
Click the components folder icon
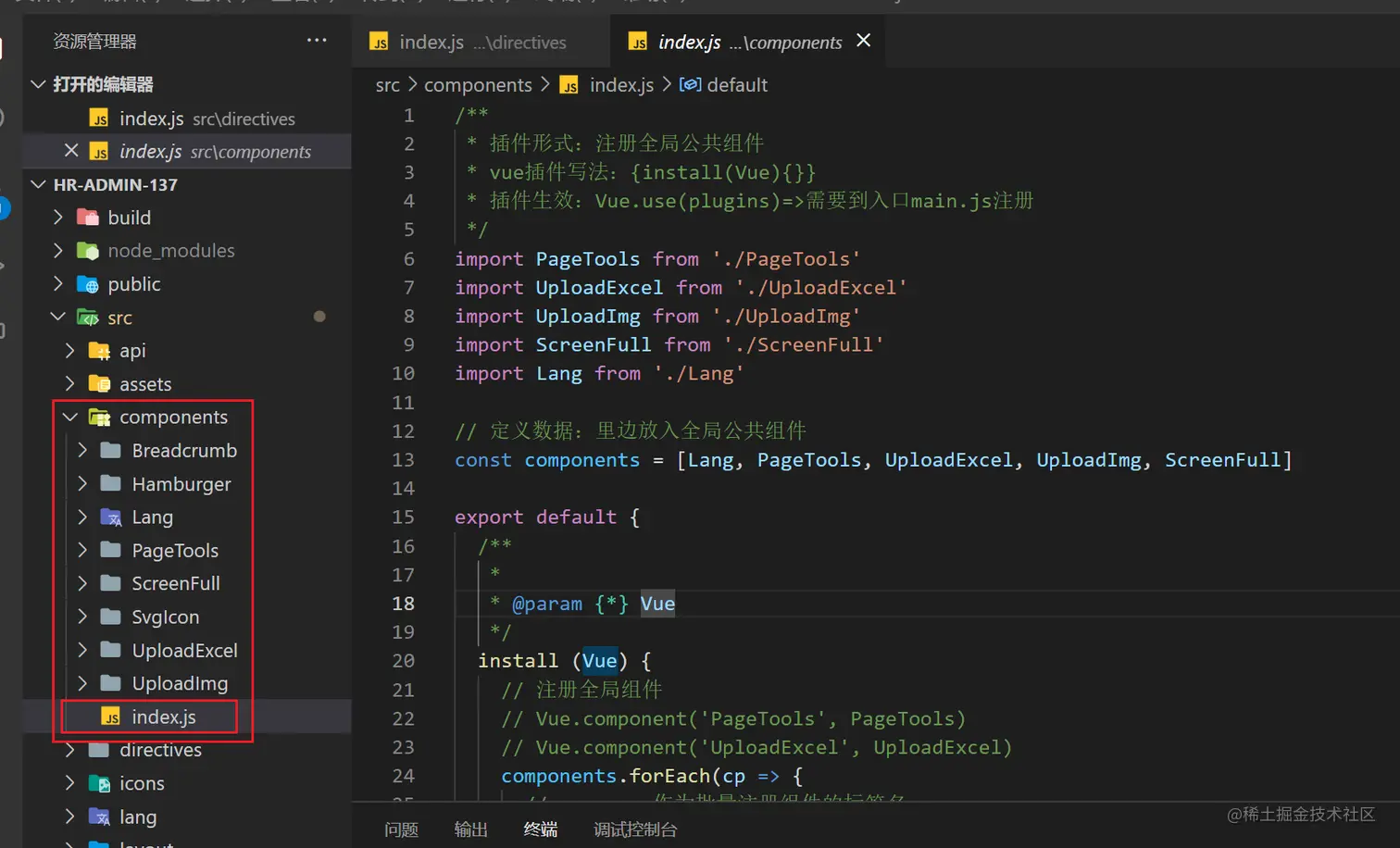(99, 418)
